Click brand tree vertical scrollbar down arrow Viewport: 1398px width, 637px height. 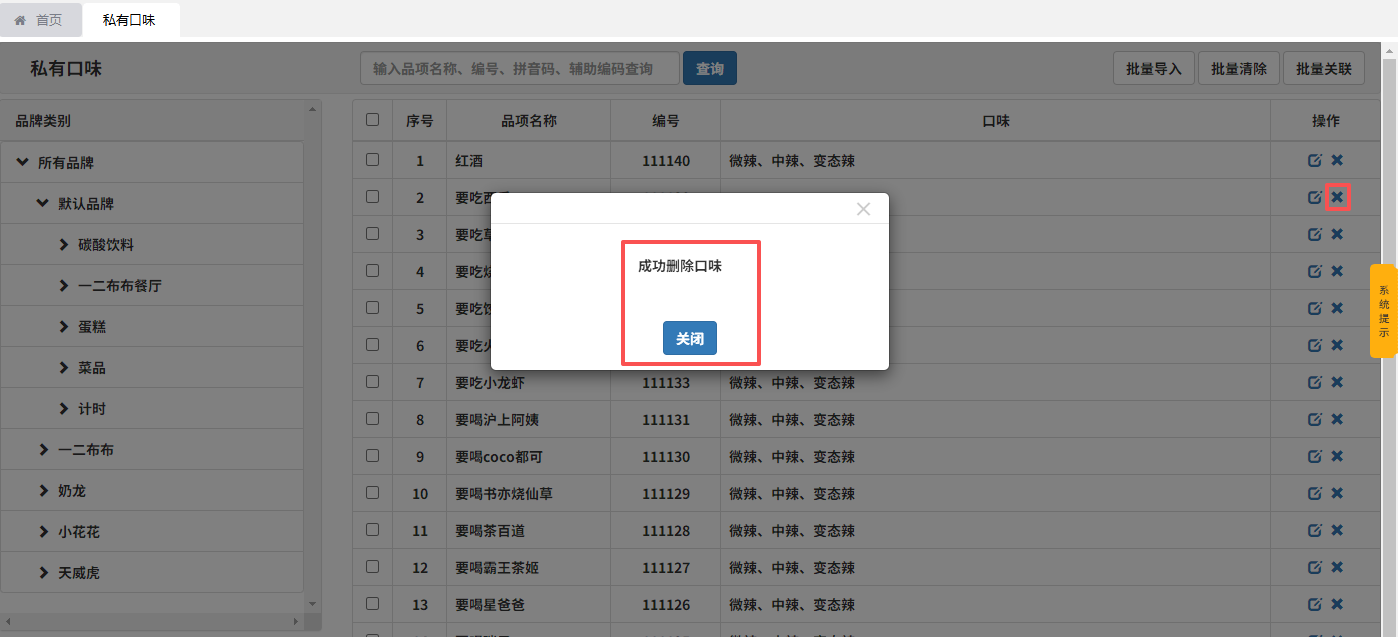tap(313, 604)
